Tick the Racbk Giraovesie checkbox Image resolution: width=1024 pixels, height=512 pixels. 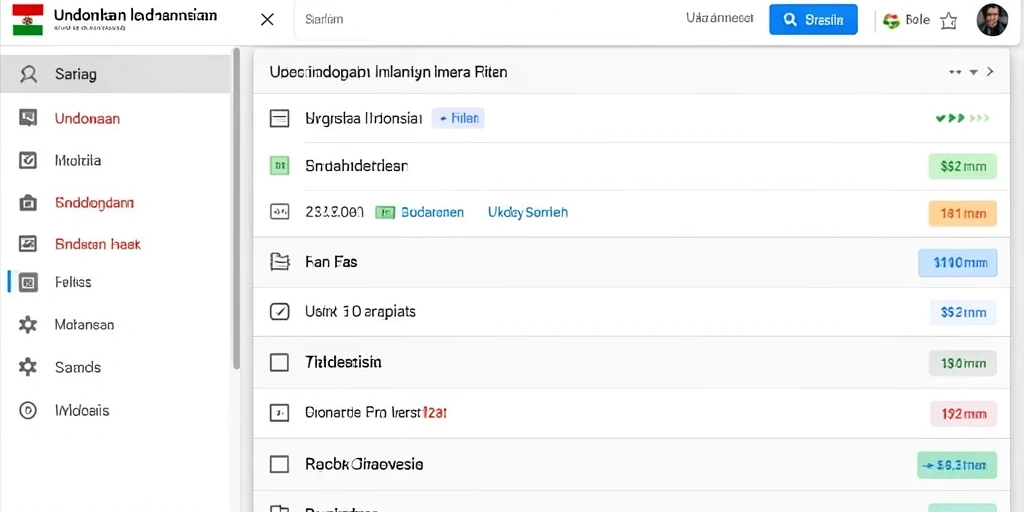click(x=280, y=464)
